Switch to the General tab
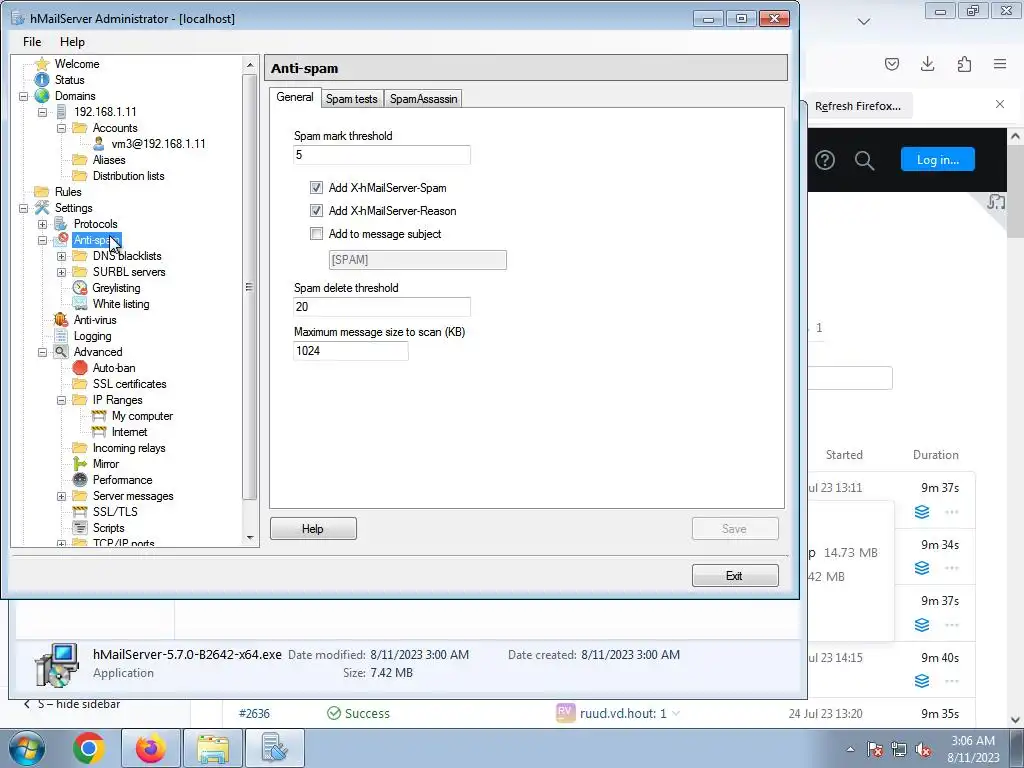This screenshot has width=1024, height=768. 295,97
